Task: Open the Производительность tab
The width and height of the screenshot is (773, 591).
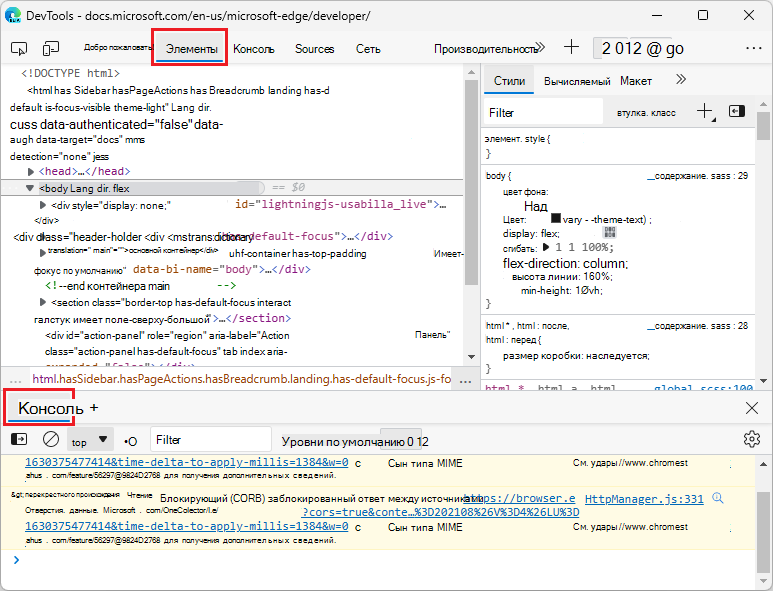Action: [x=485, y=49]
